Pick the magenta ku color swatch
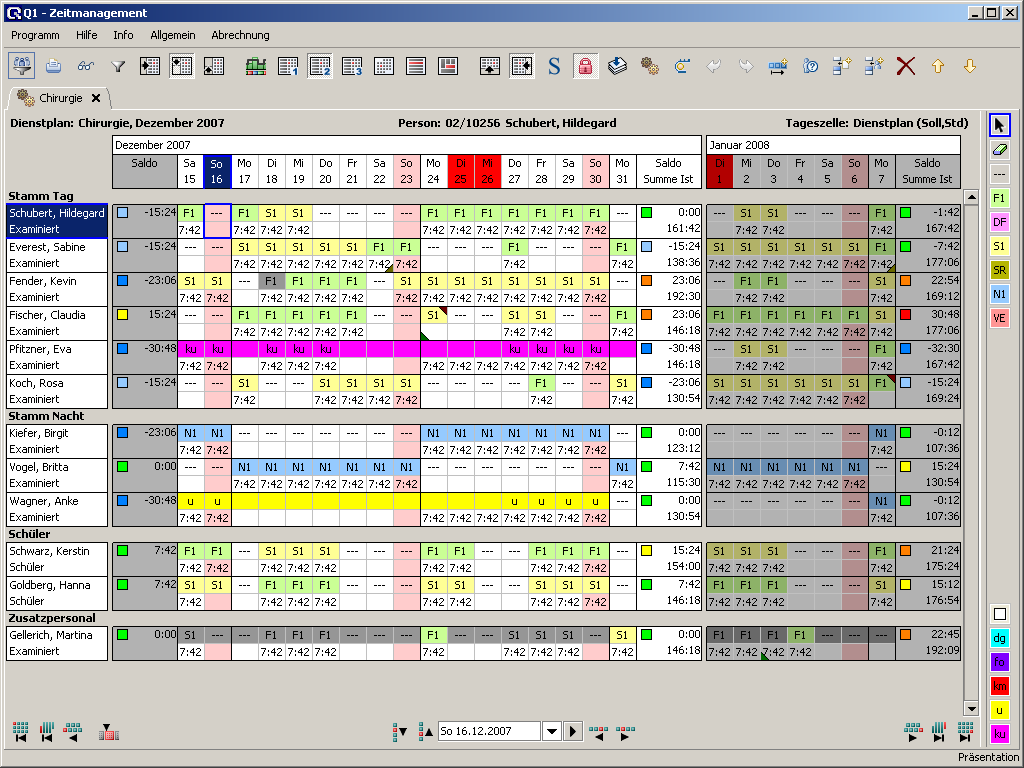The image size is (1024, 768). click(999, 734)
